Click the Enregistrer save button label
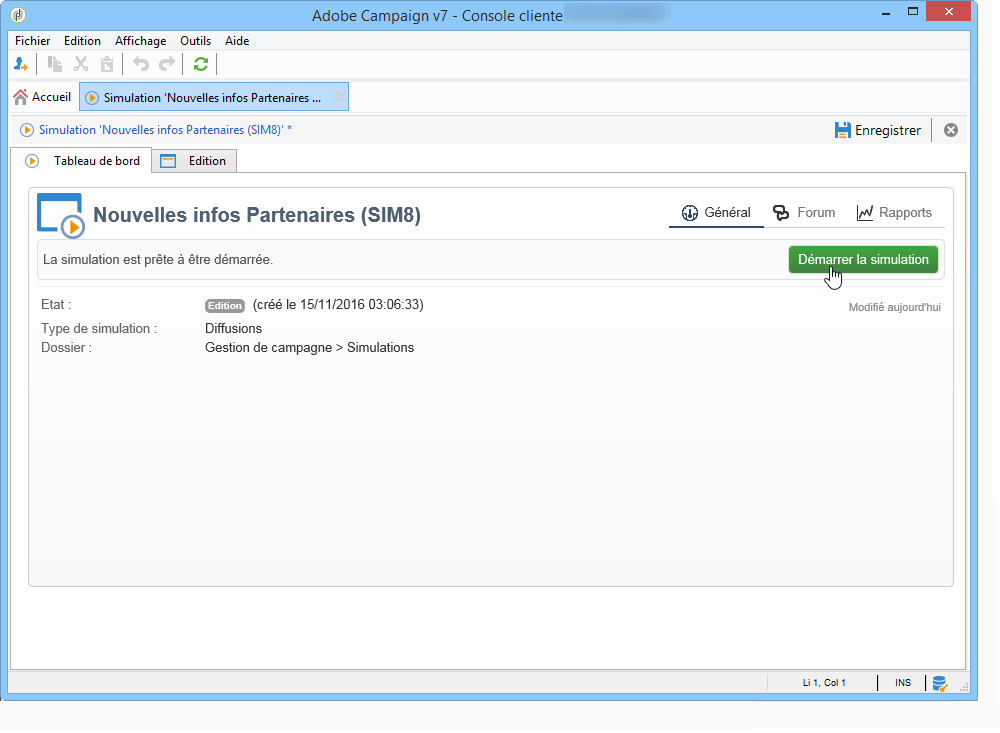 coord(888,130)
